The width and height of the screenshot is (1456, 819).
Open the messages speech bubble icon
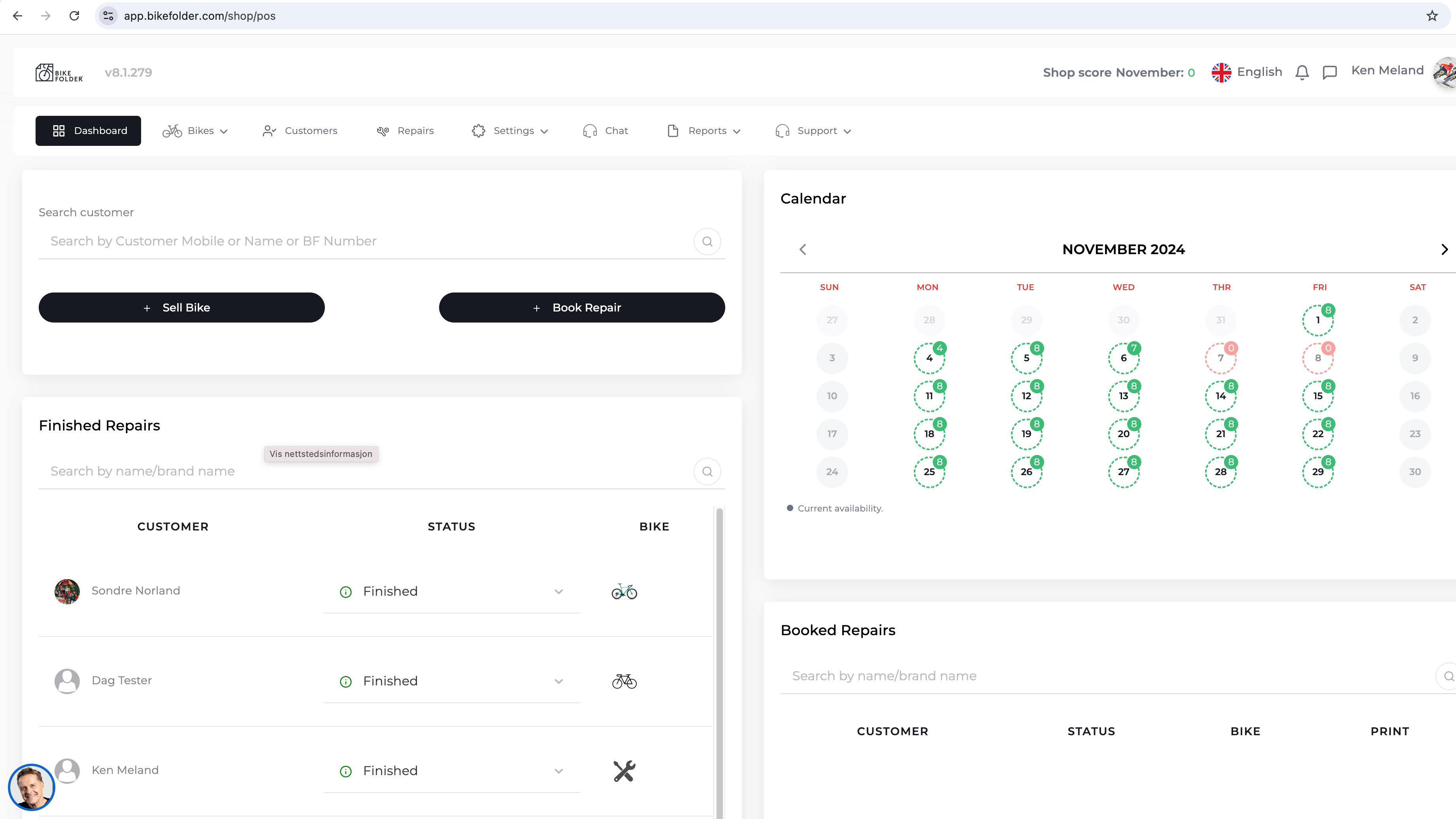pos(1330,72)
